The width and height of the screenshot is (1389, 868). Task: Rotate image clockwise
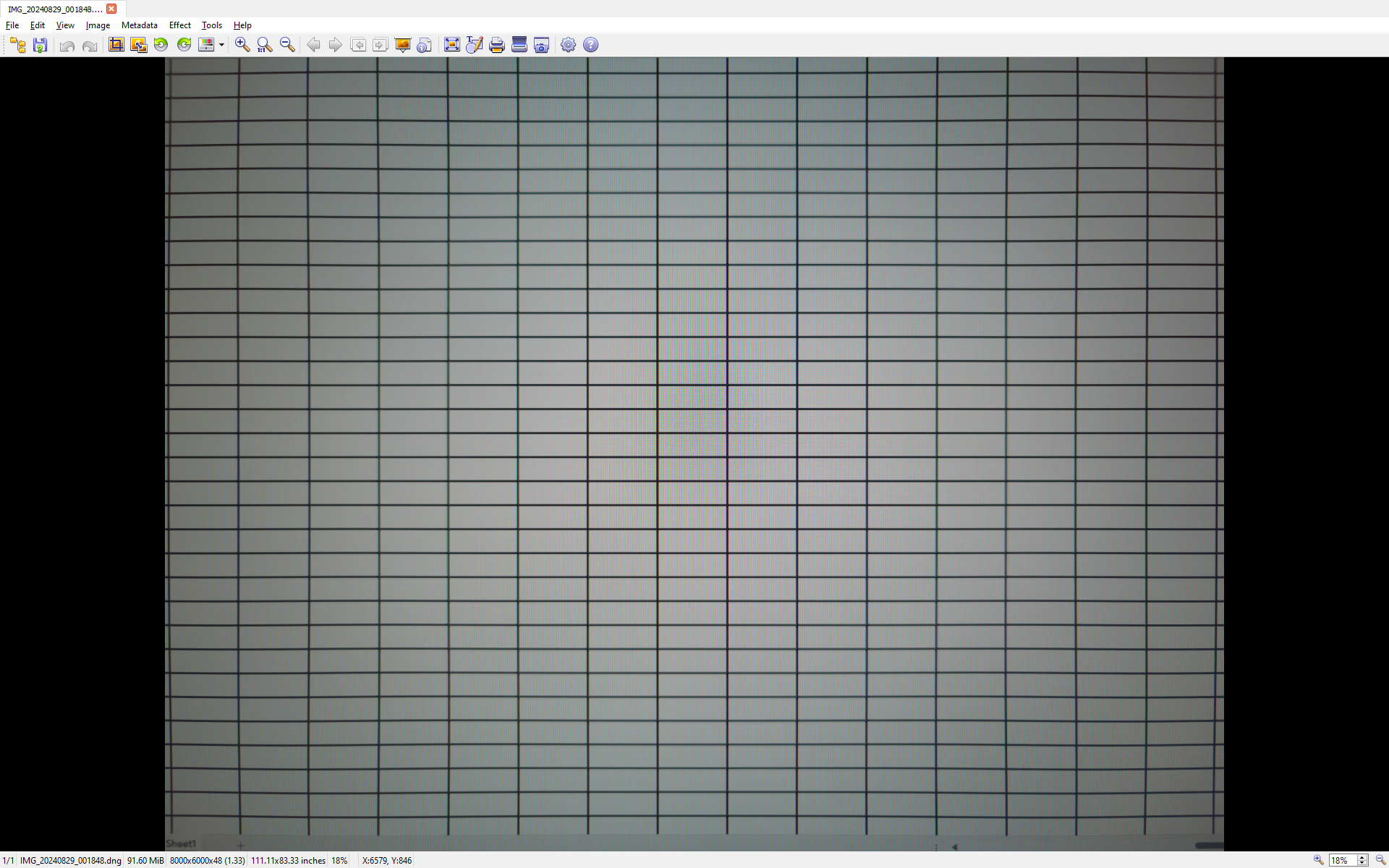[x=184, y=45]
